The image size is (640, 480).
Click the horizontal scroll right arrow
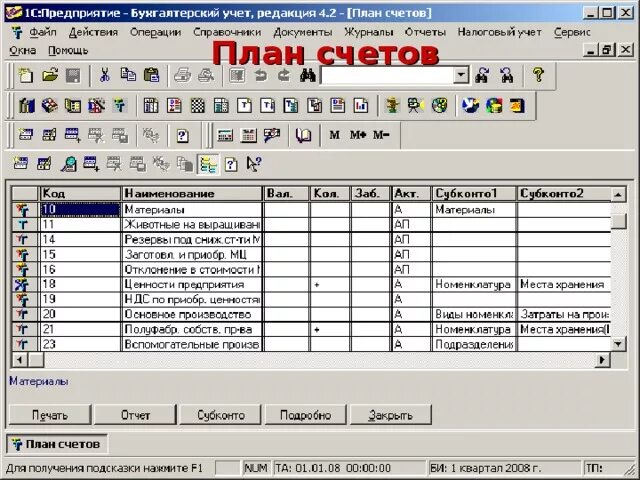tap(602, 360)
